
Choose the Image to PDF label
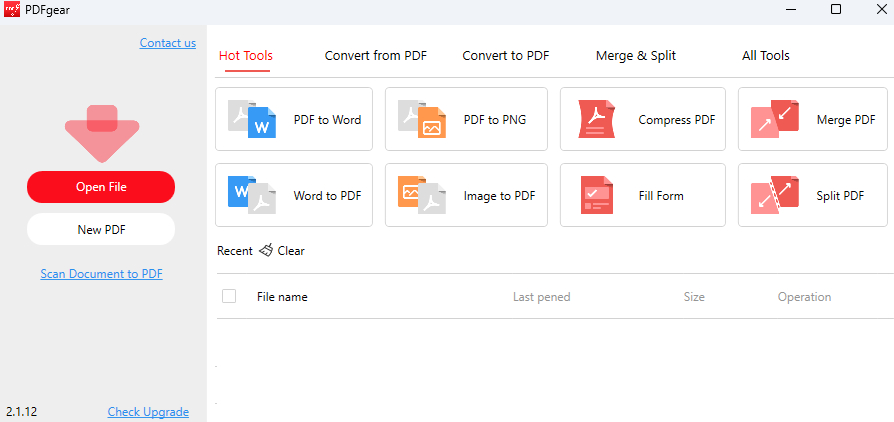pos(499,196)
